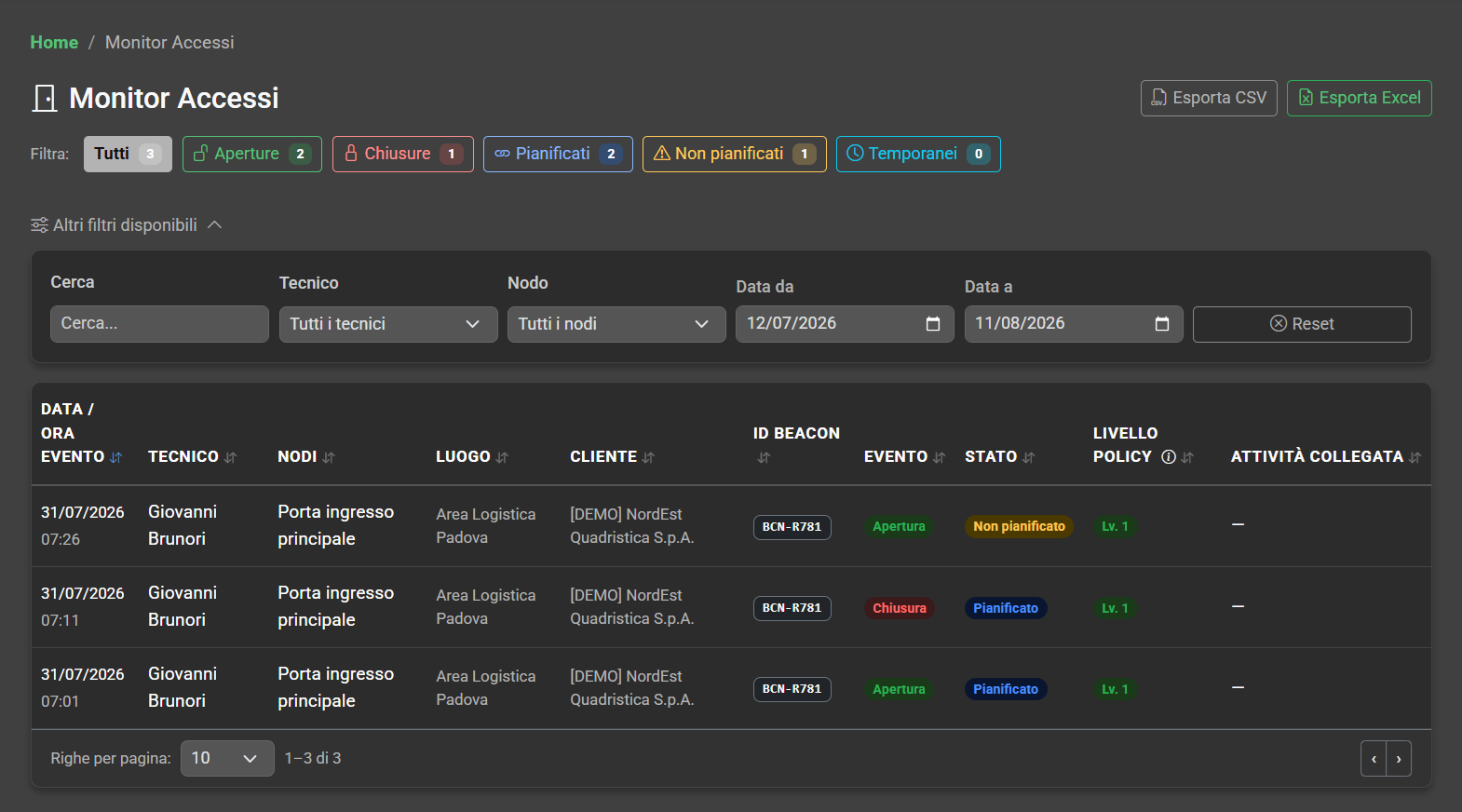
Task: Click Pianificato badge in the 07:01 row
Action: coord(1006,689)
